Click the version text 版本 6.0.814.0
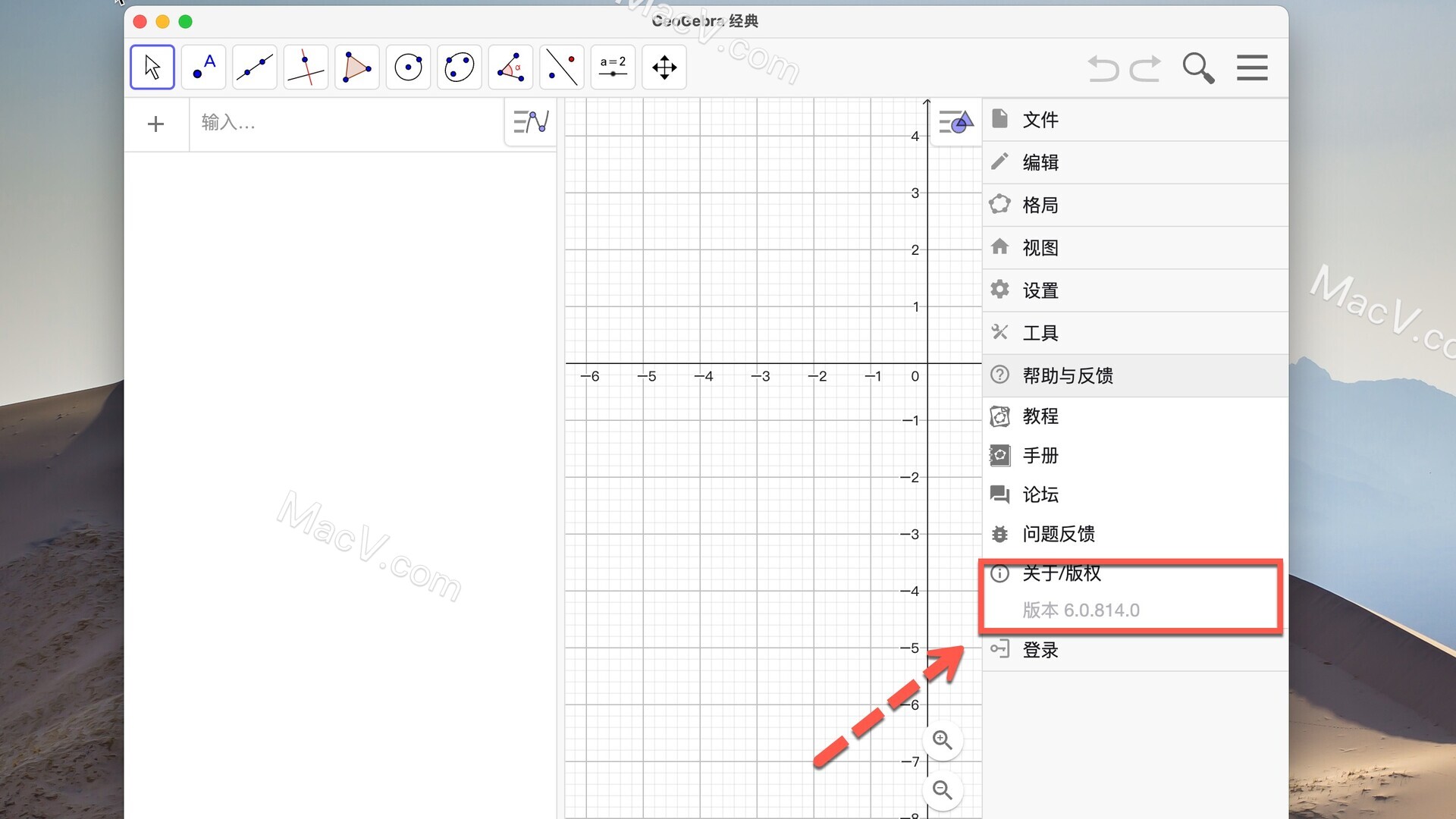 pyautogui.click(x=1081, y=610)
